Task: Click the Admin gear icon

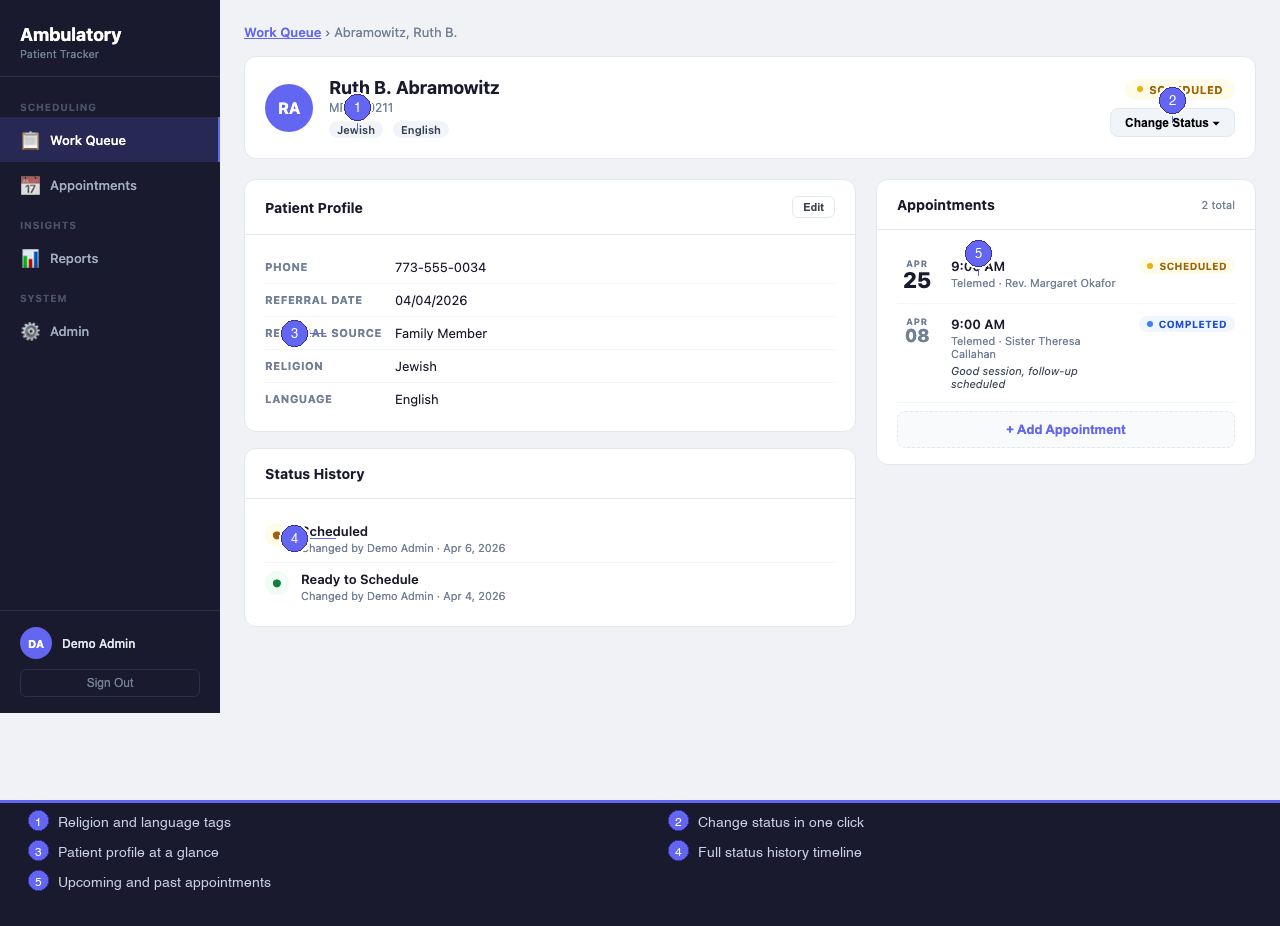Action: 31,332
